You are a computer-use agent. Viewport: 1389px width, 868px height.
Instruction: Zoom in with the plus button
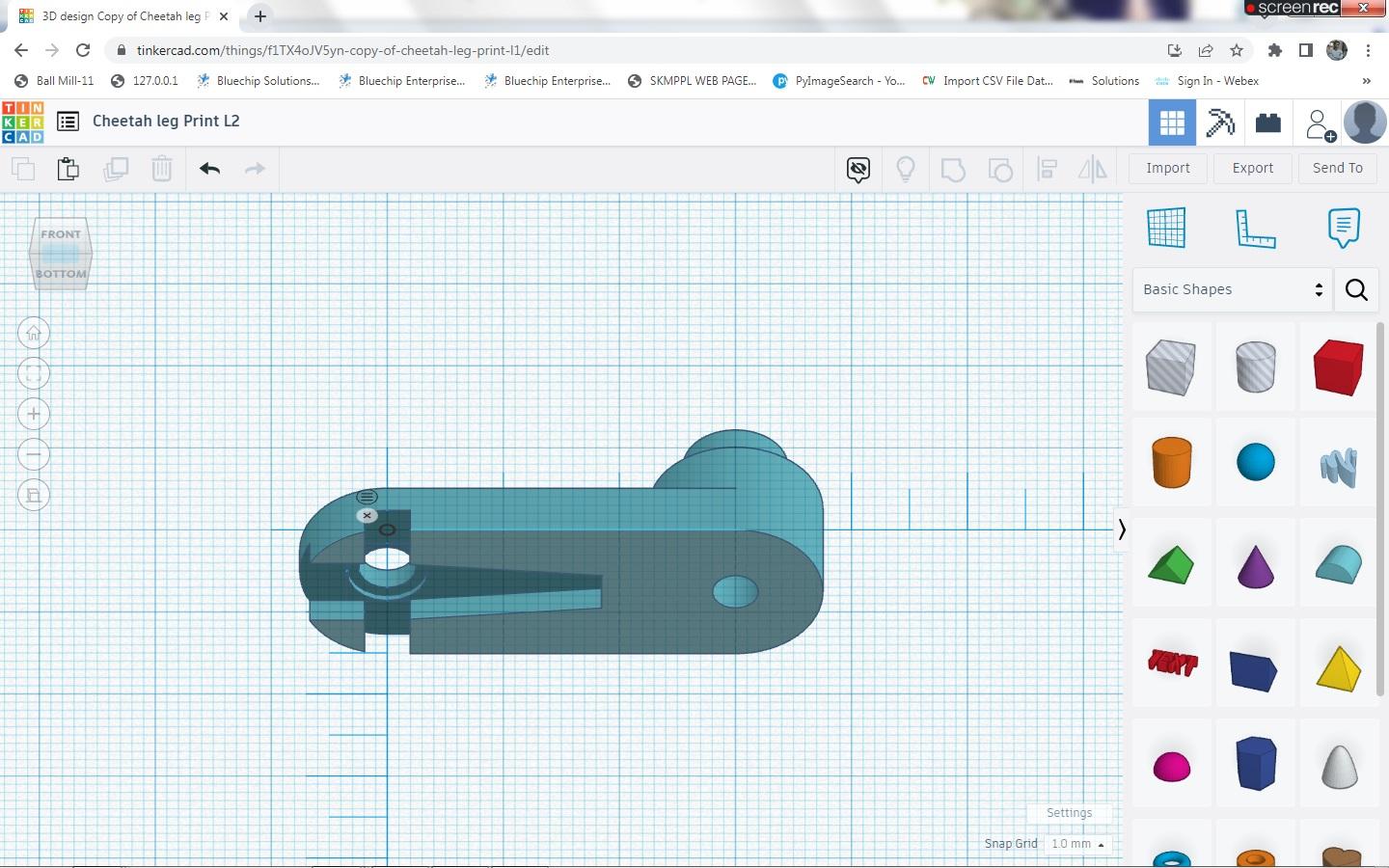click(34, 415)
